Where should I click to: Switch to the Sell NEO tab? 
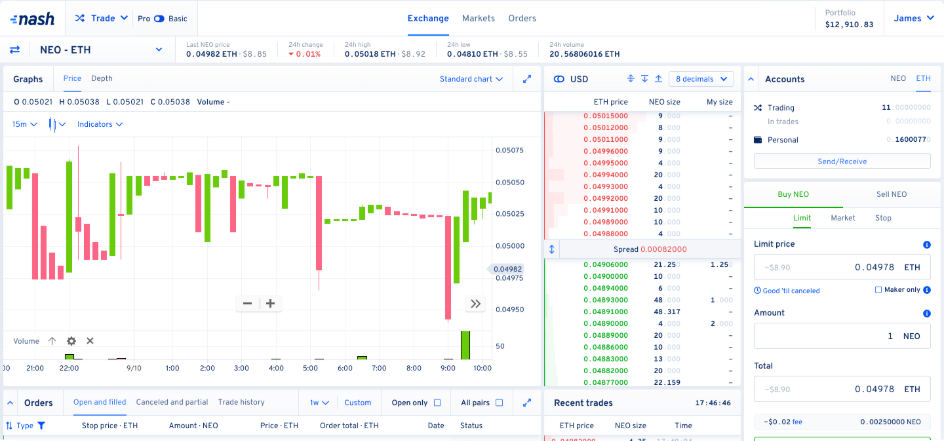click(891, 194)
